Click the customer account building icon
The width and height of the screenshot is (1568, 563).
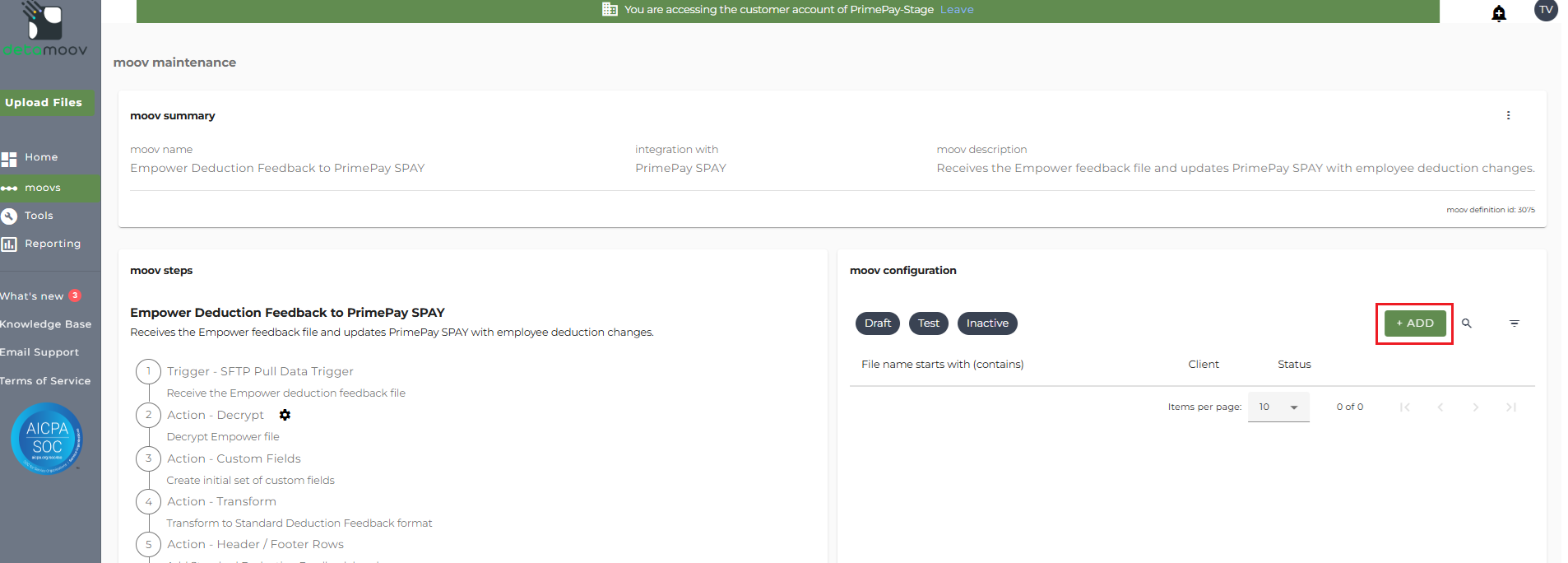pyautogui.click(x=610, y=9)
